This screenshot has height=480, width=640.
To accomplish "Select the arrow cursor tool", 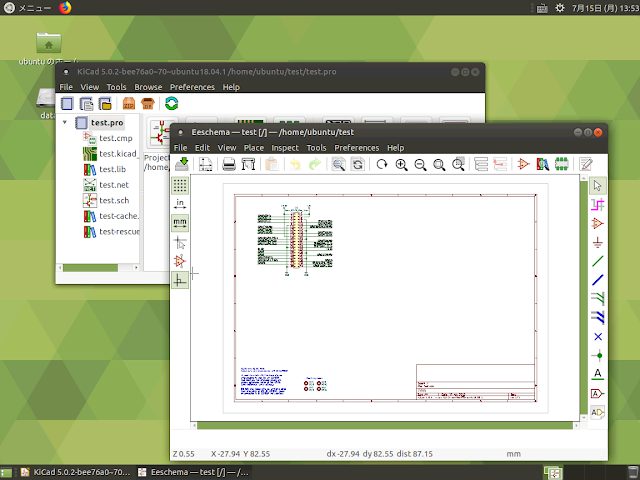I will (x=598, y=186).
